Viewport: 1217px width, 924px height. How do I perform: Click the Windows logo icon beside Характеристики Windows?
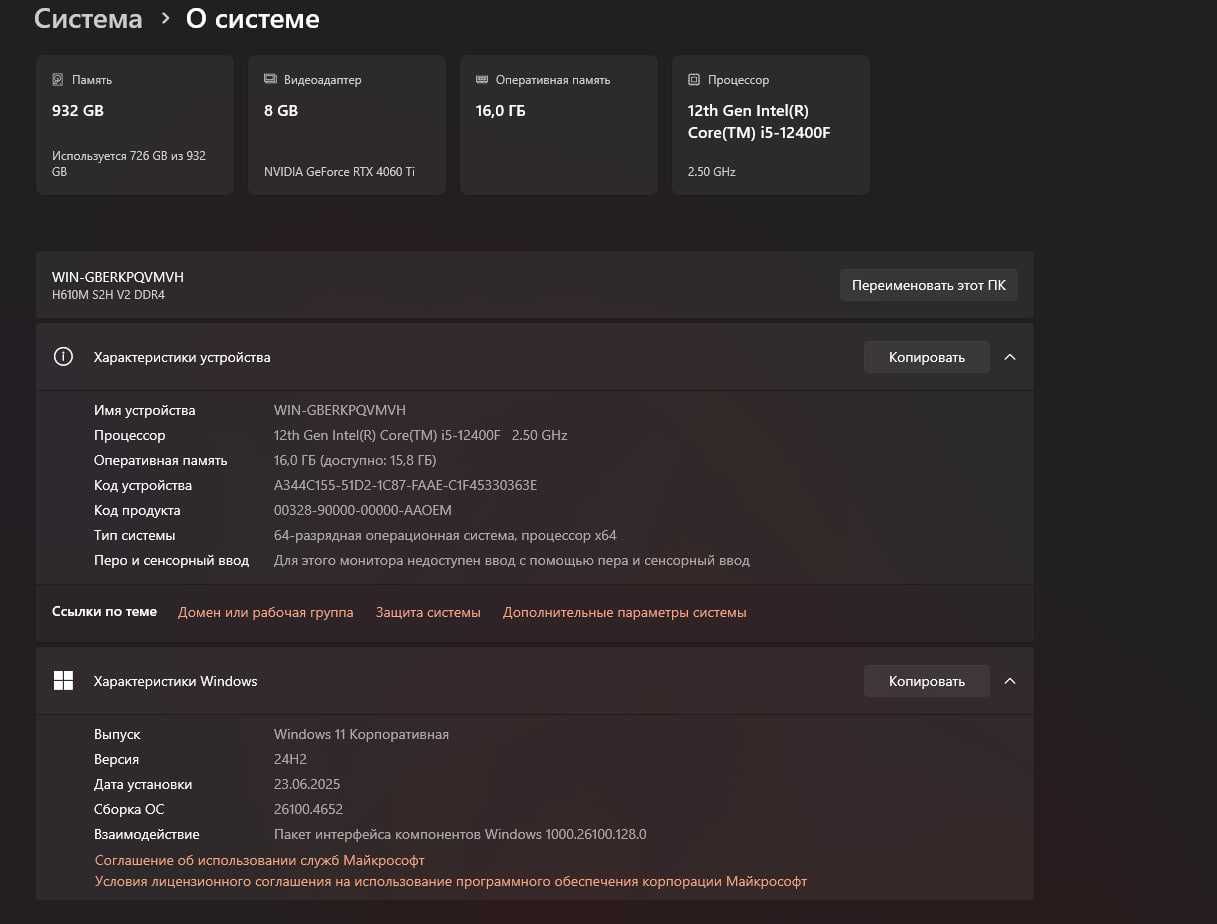click(63, 681)
